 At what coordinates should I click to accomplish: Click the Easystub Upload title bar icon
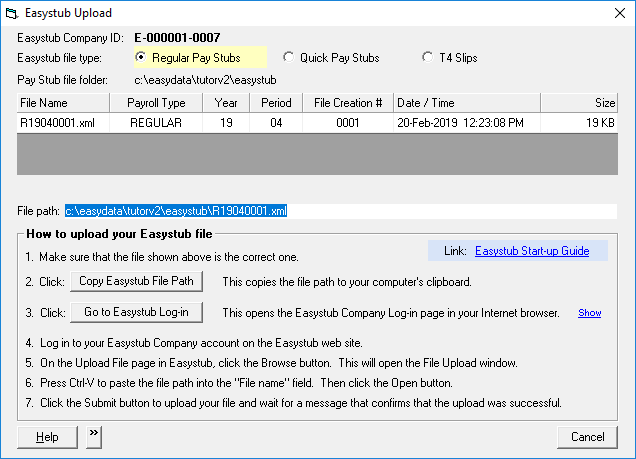(x=12, y=13)
